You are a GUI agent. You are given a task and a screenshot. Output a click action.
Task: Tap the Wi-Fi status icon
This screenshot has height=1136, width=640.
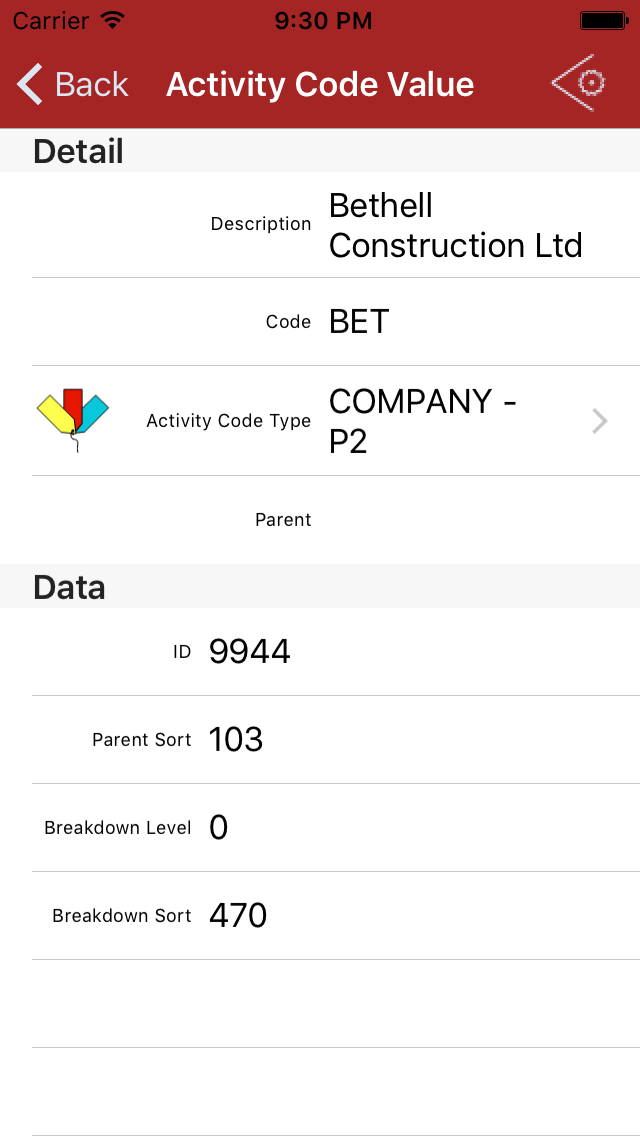[113, 20]
